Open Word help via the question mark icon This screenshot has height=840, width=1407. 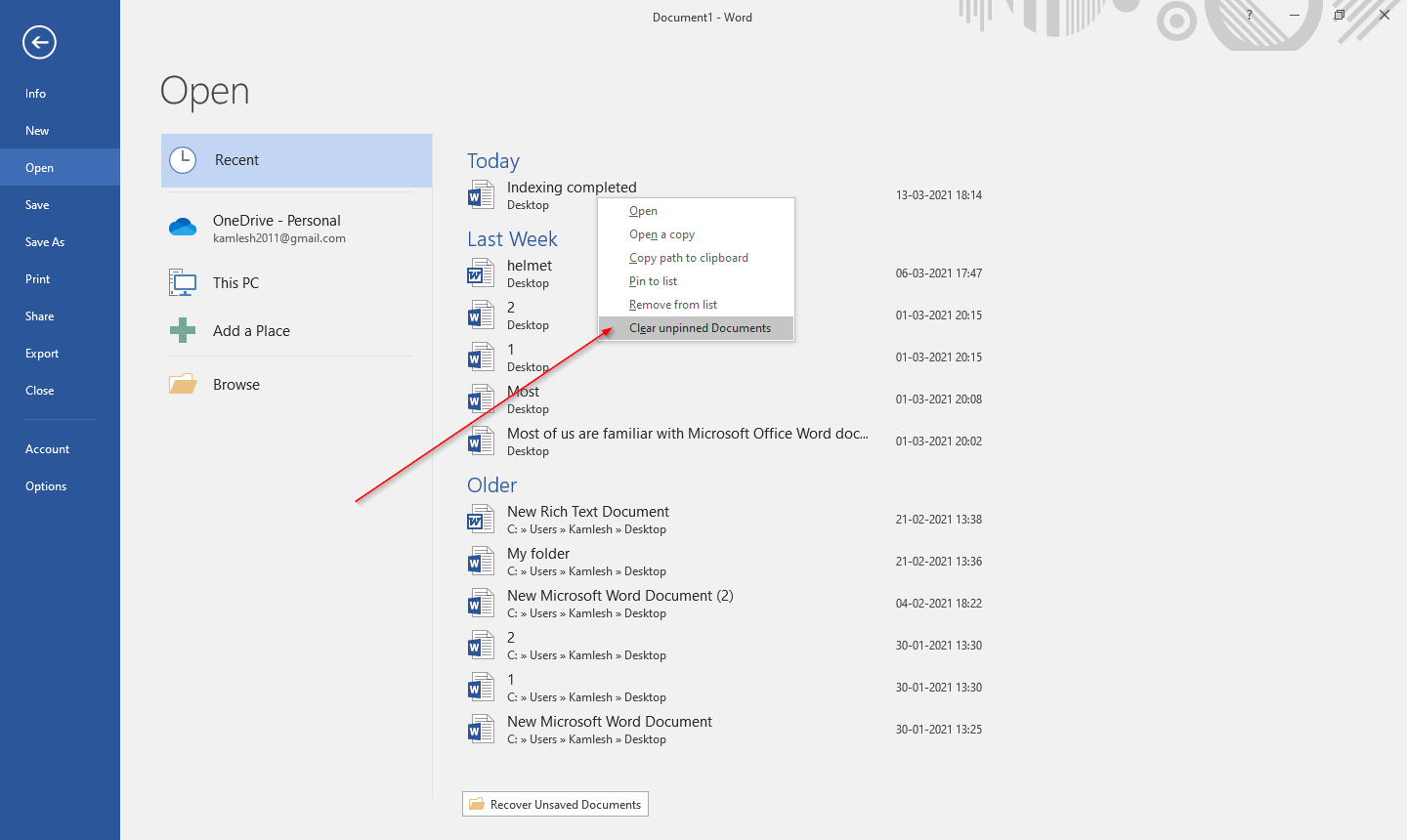point(1249,16)
